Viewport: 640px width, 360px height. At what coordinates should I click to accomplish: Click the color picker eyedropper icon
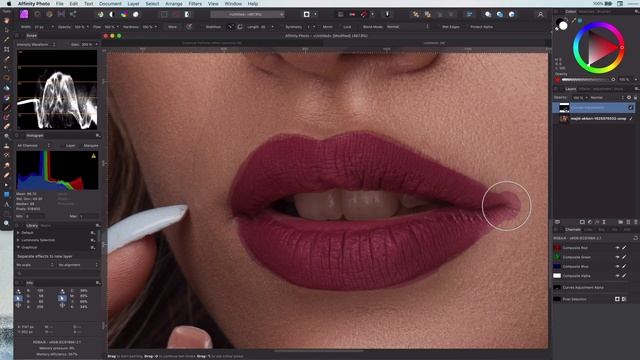[573, 20]
